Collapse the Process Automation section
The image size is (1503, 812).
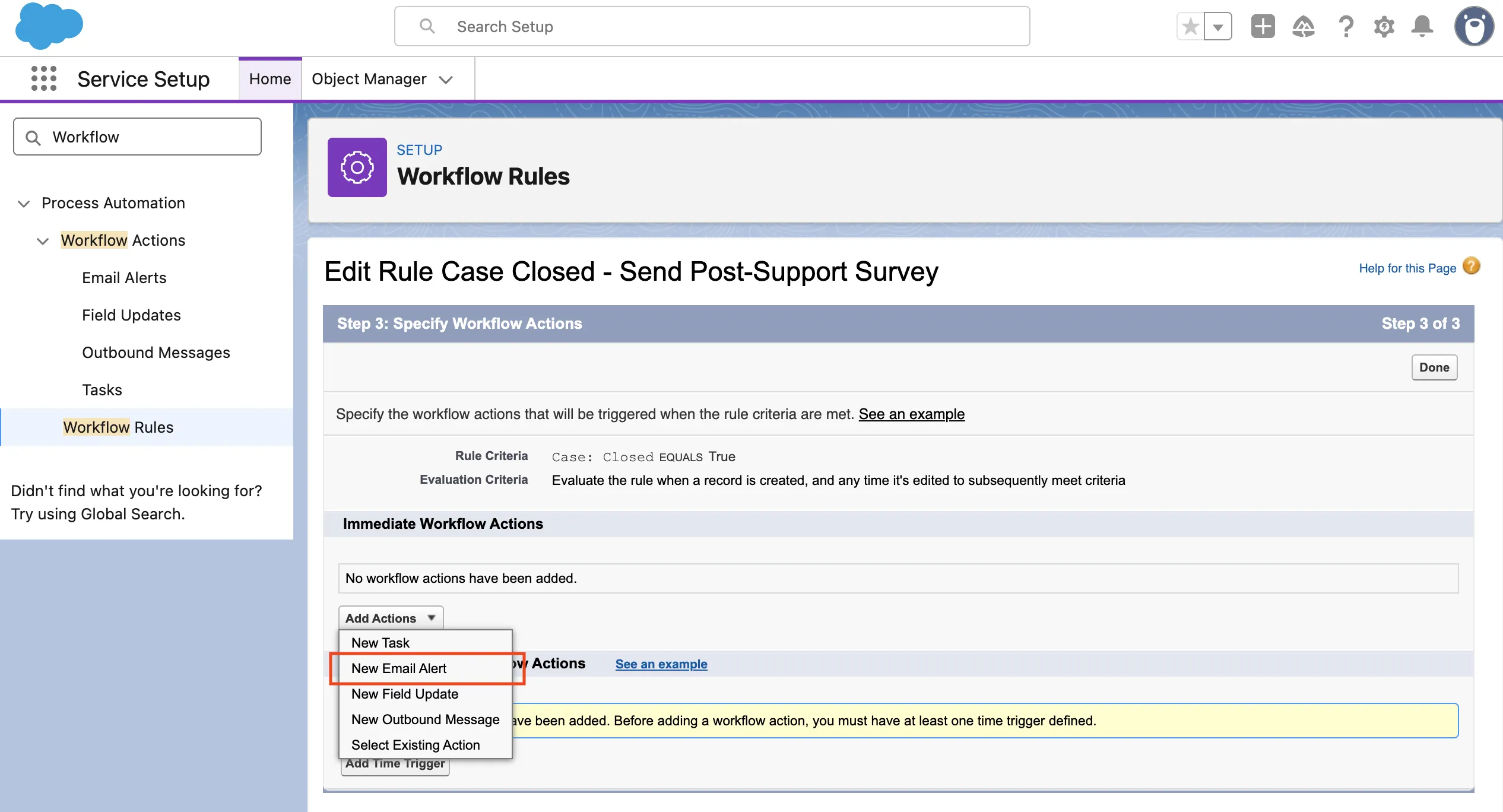[23, 204]
